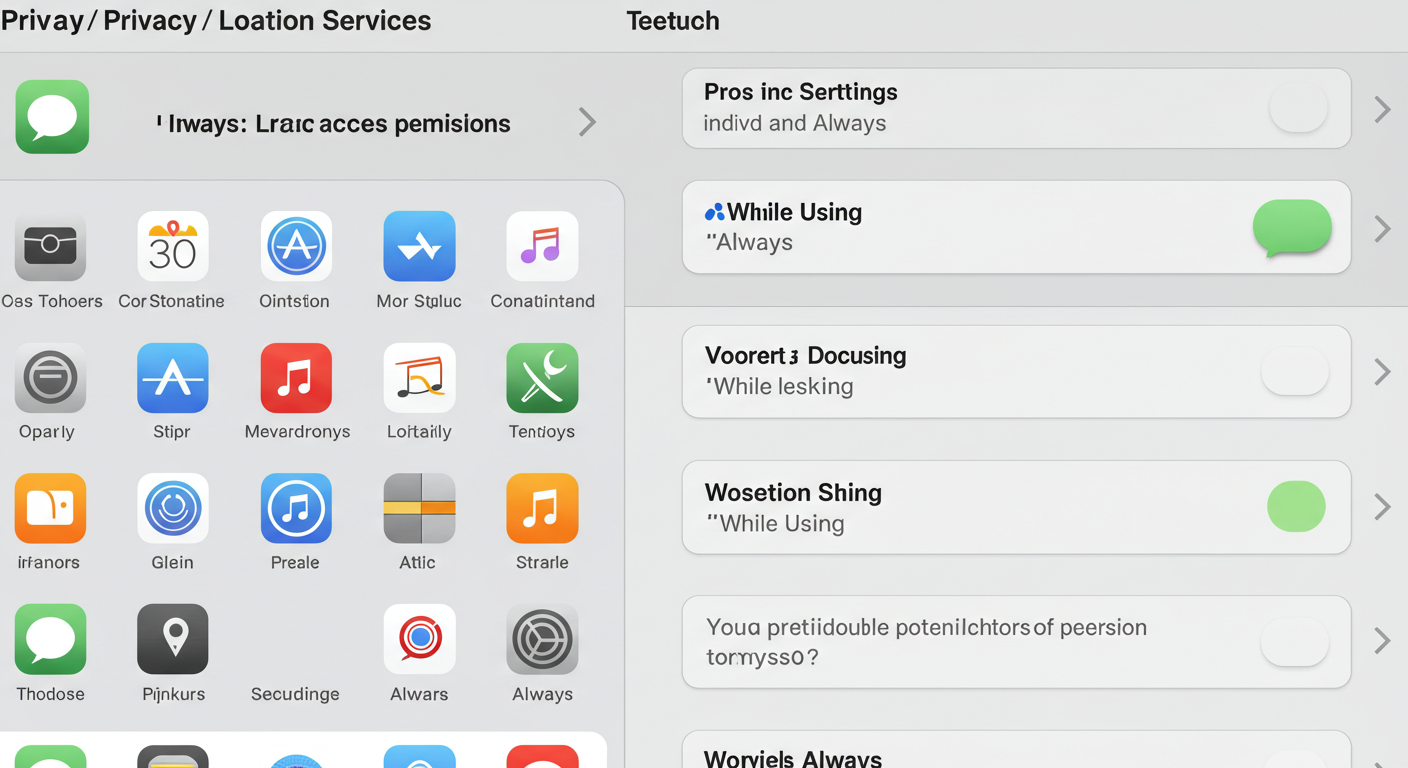The image size is (1408, 768).
Task: Toggle the Pros inc Serttings switch
Action: point(1298,108)
